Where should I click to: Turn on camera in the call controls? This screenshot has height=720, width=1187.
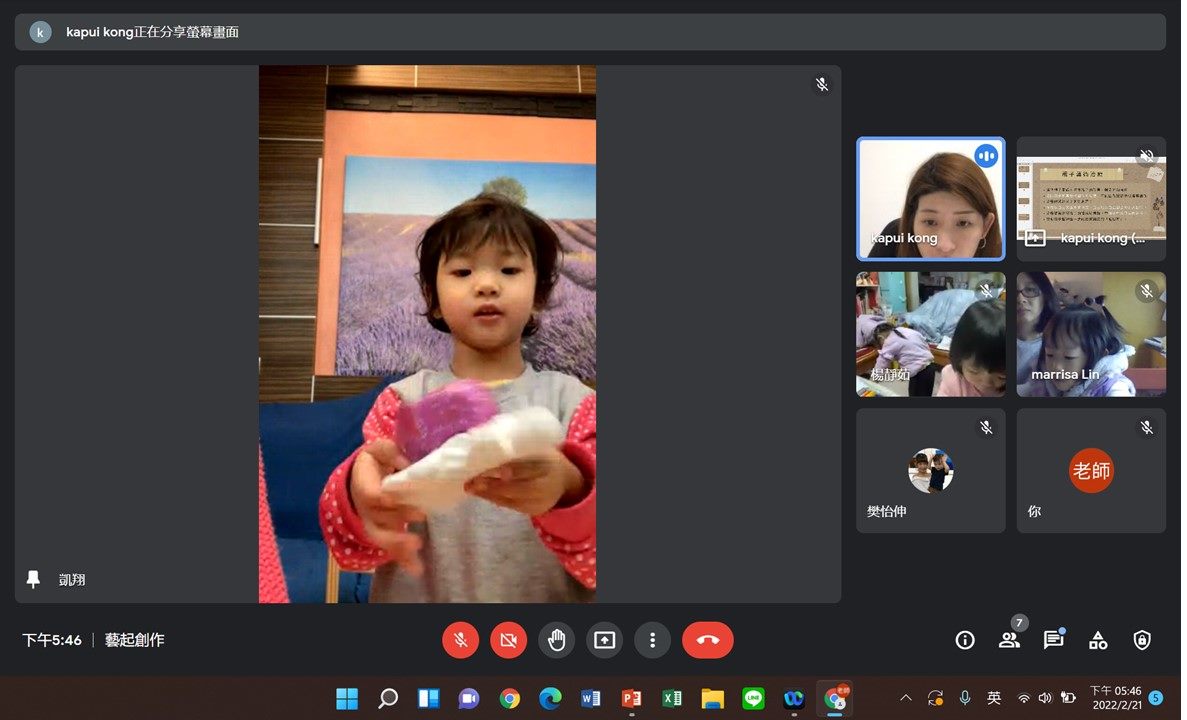[508, 640]
